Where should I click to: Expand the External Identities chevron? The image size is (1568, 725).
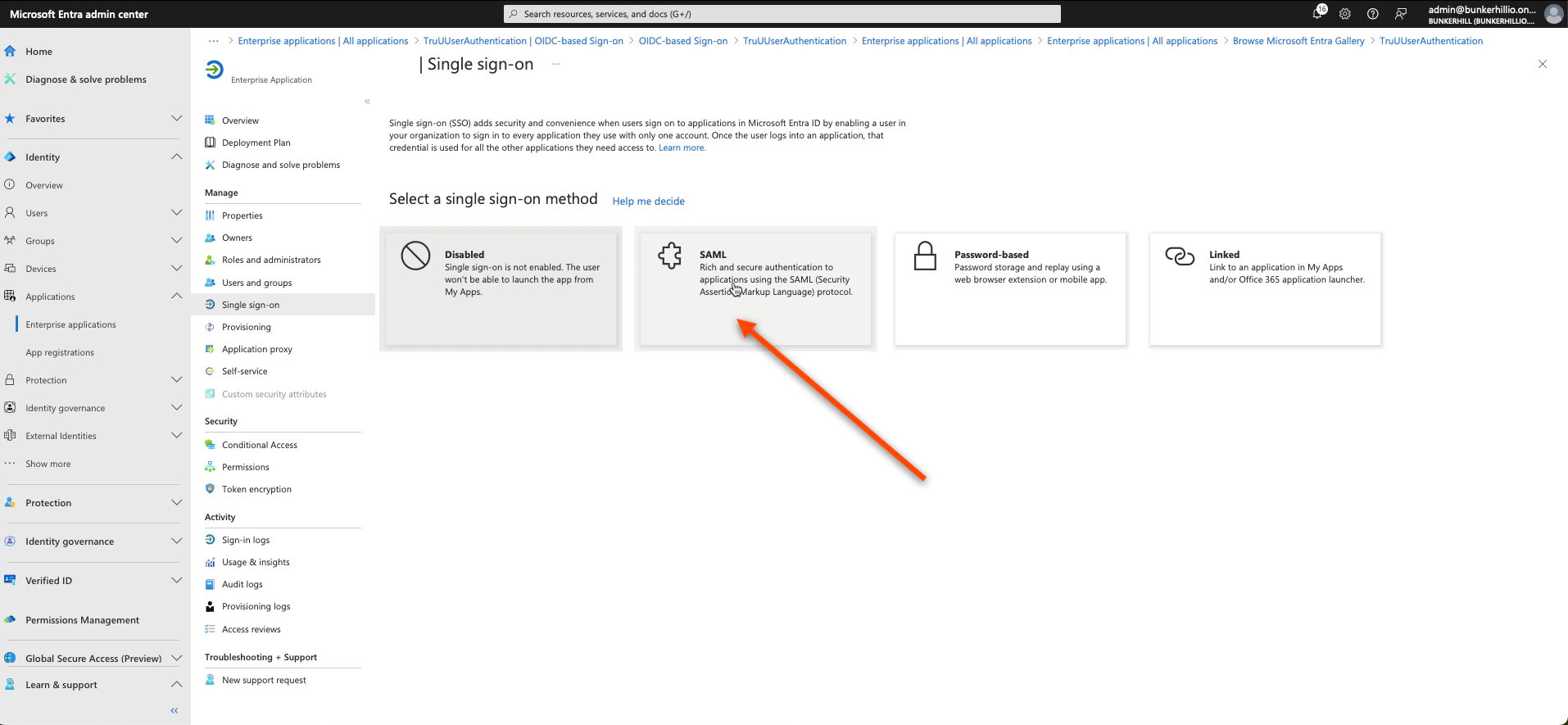[176, 435]
